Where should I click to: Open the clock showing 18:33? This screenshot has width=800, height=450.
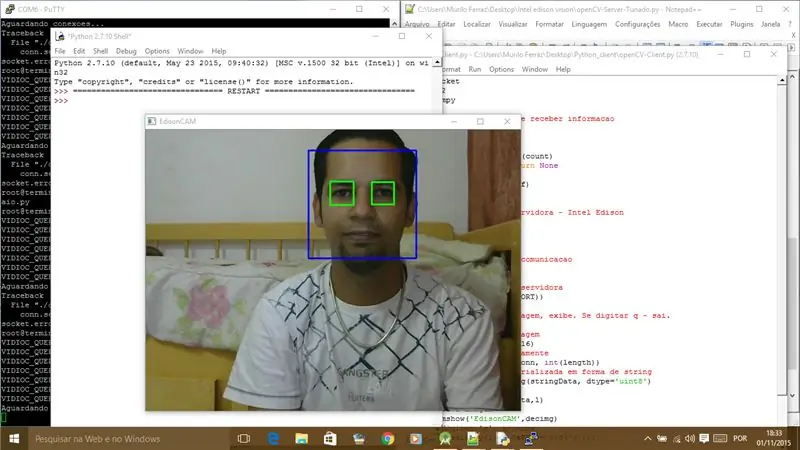point(773,438)
